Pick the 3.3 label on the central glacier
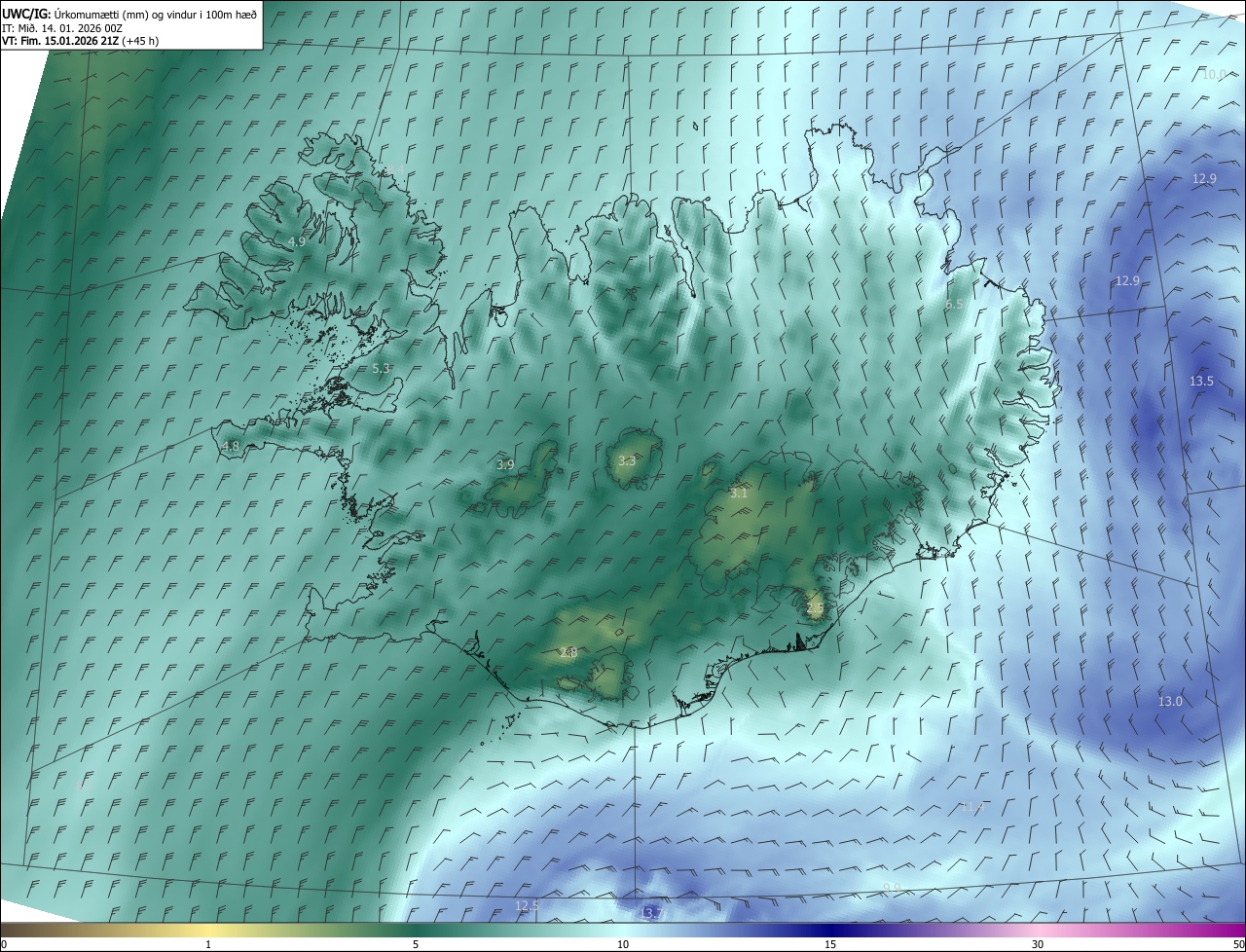 click(627, 461)
